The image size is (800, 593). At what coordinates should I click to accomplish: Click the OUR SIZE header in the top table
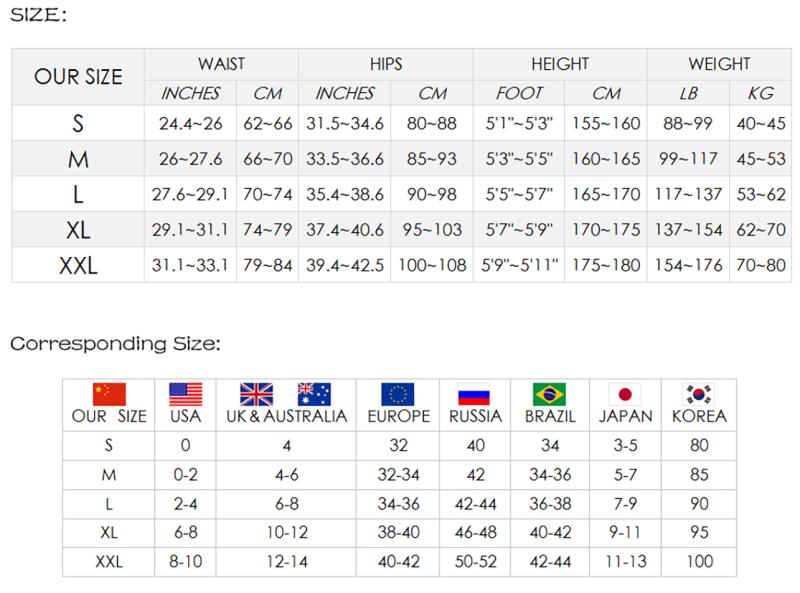tap(79, 77)
